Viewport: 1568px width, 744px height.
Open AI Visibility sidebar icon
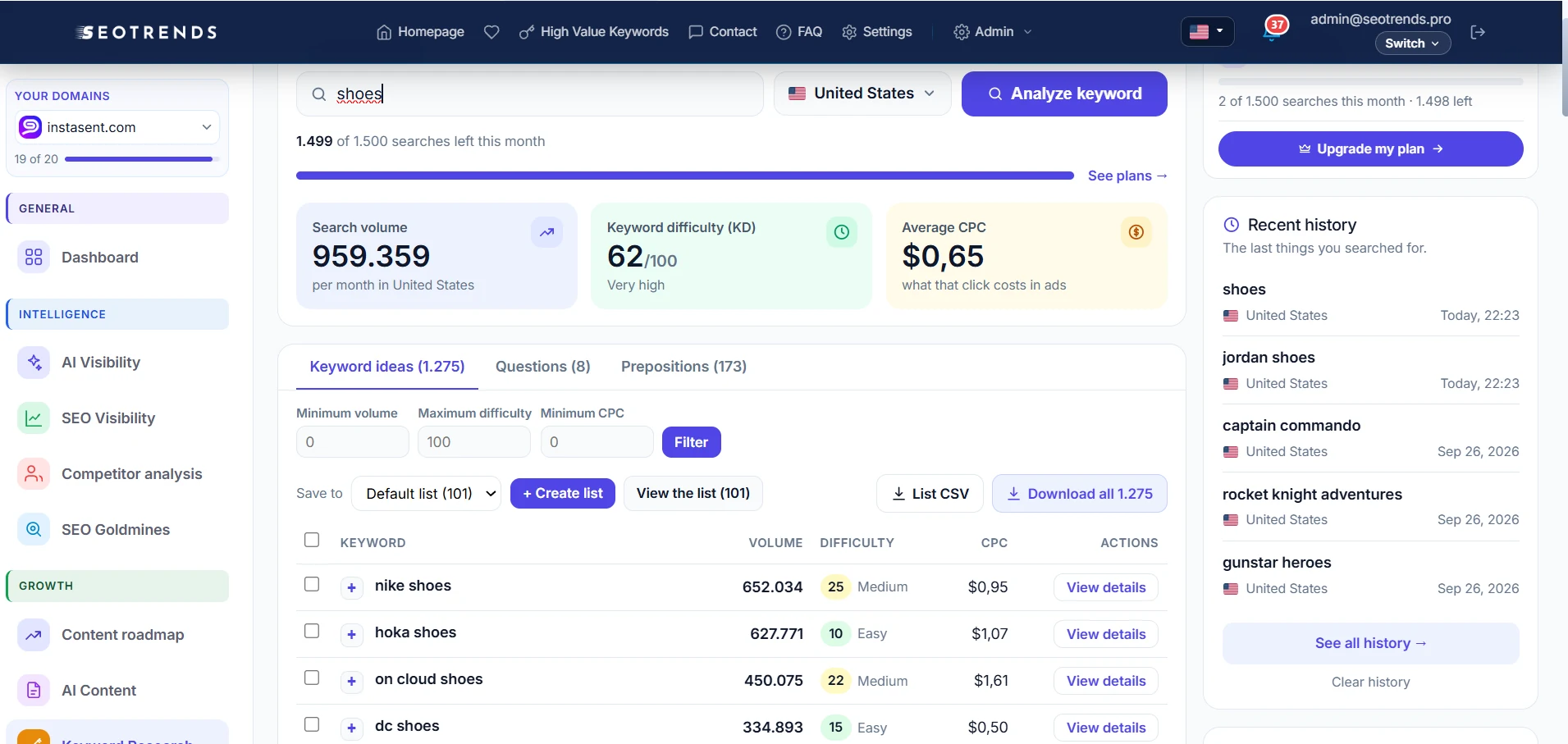(34, 363)
